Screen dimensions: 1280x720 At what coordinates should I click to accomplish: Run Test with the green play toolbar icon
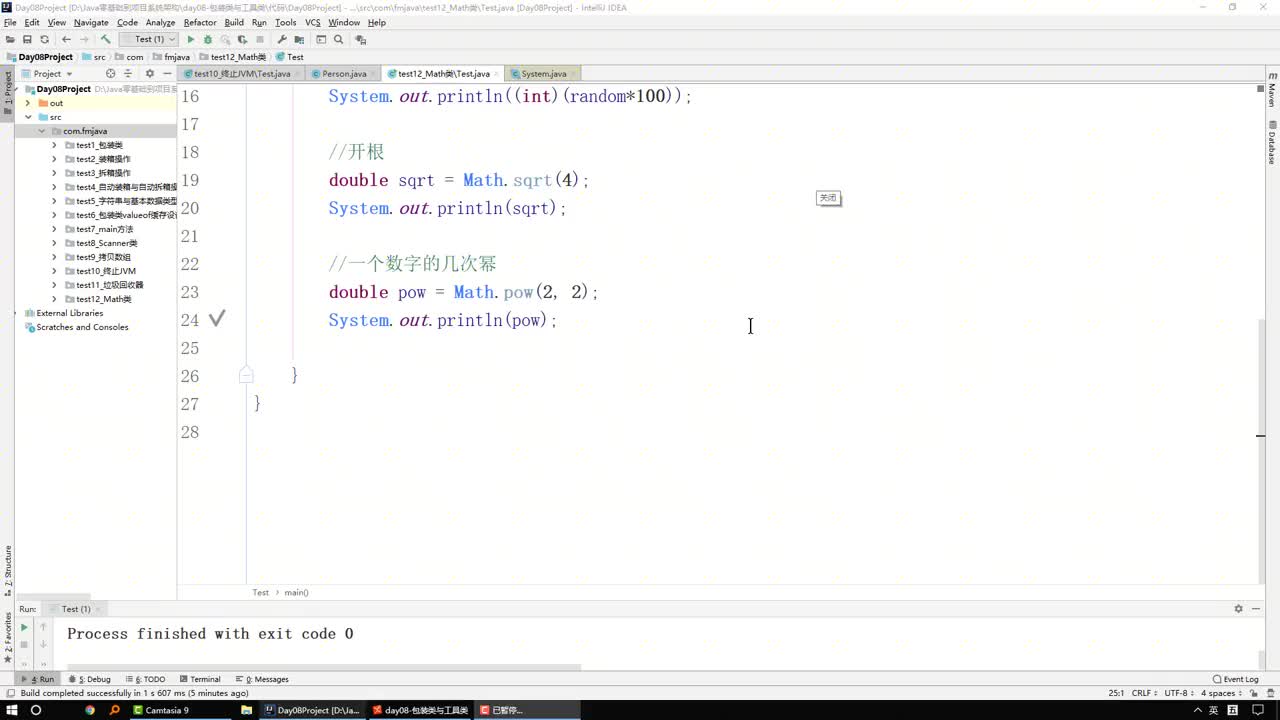pyautogui.click(x=191, y=40)
